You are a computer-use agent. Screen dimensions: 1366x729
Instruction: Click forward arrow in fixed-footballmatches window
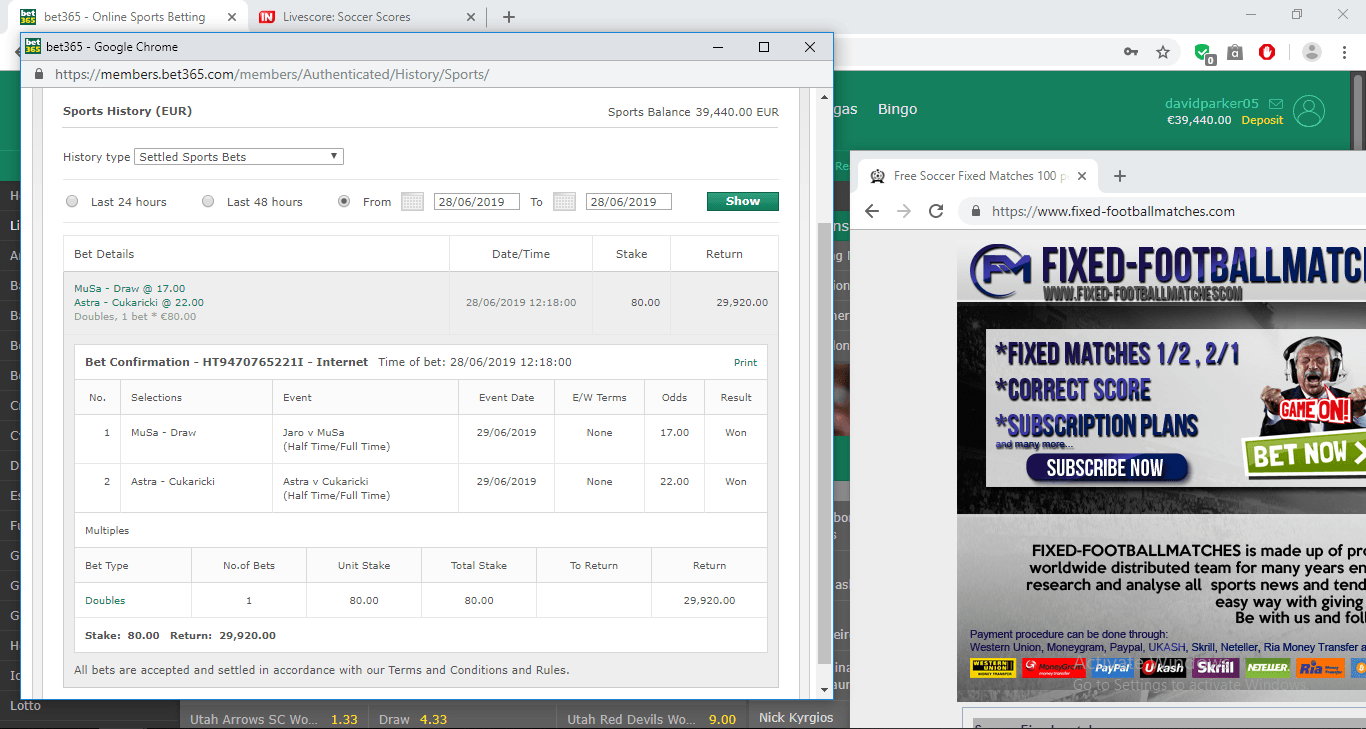904,211
